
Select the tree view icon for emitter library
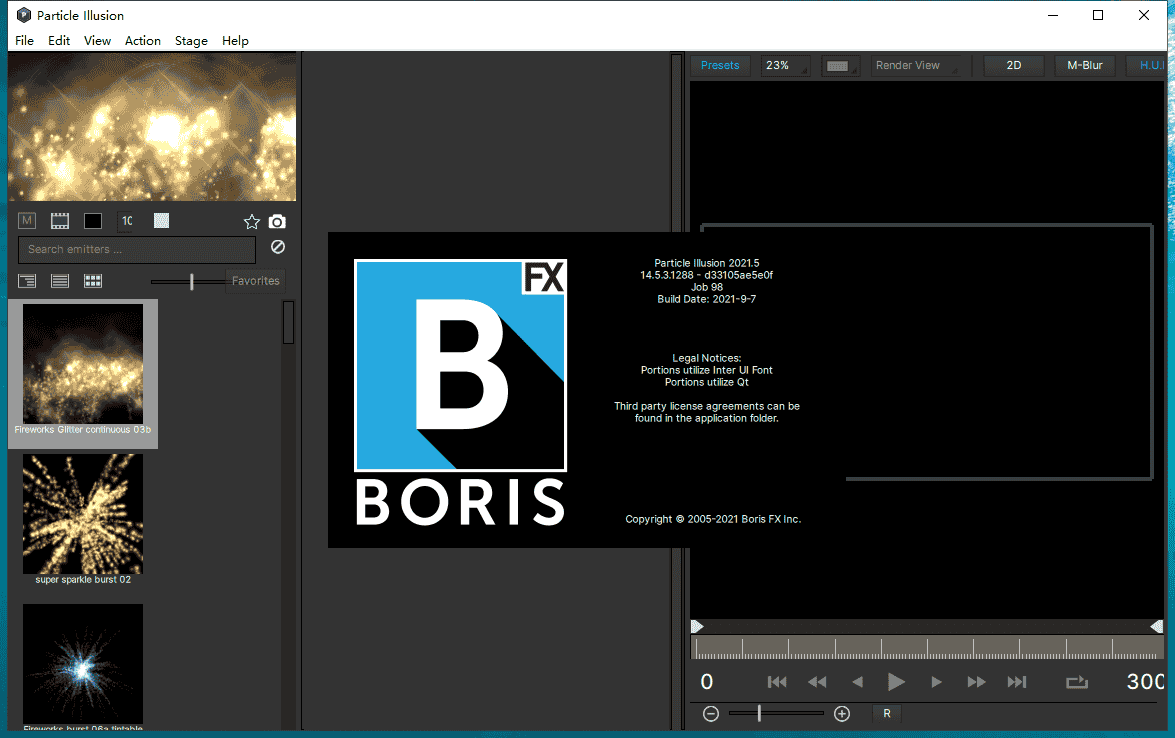click(26, 281)
